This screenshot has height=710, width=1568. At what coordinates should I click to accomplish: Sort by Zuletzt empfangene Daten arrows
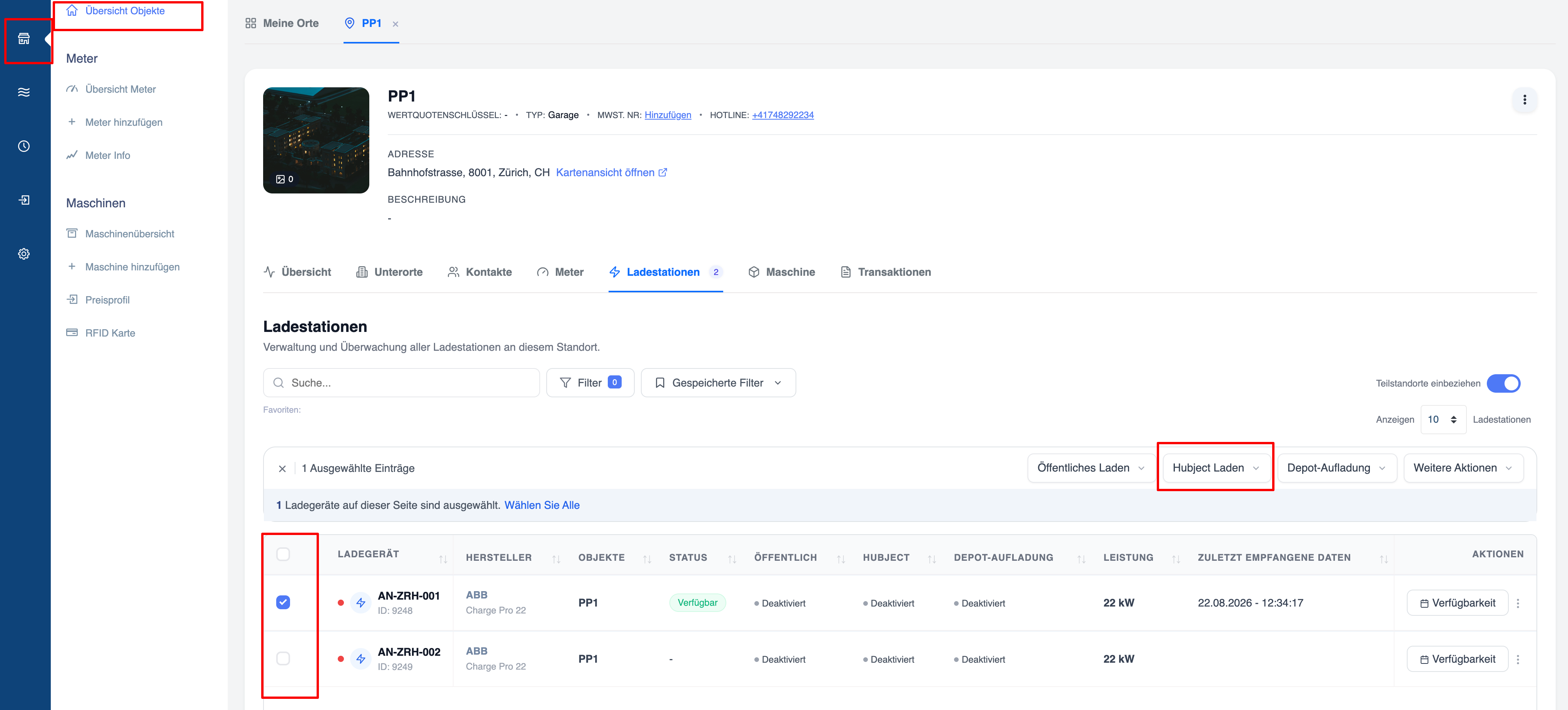pos(1384,559)
